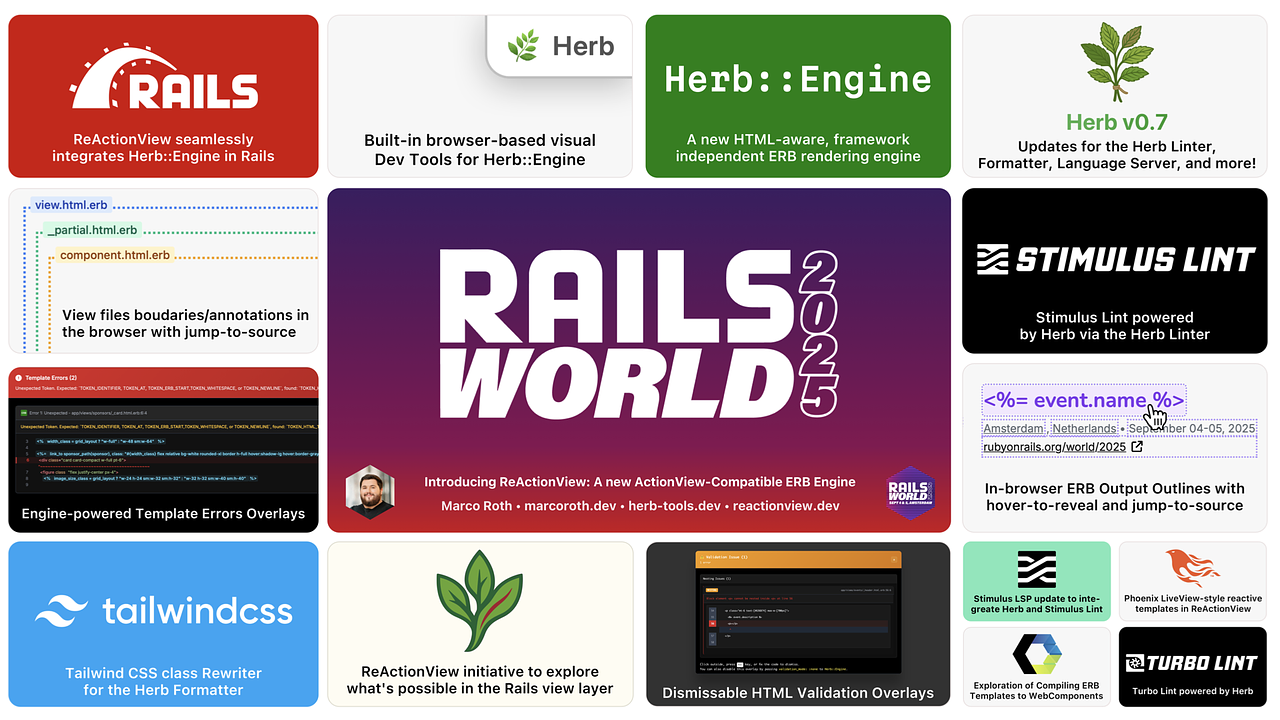Click the '<%= event.name %>' ERB tag
The height and width of the screenshot is (720, 1280).
(1084, 401)
